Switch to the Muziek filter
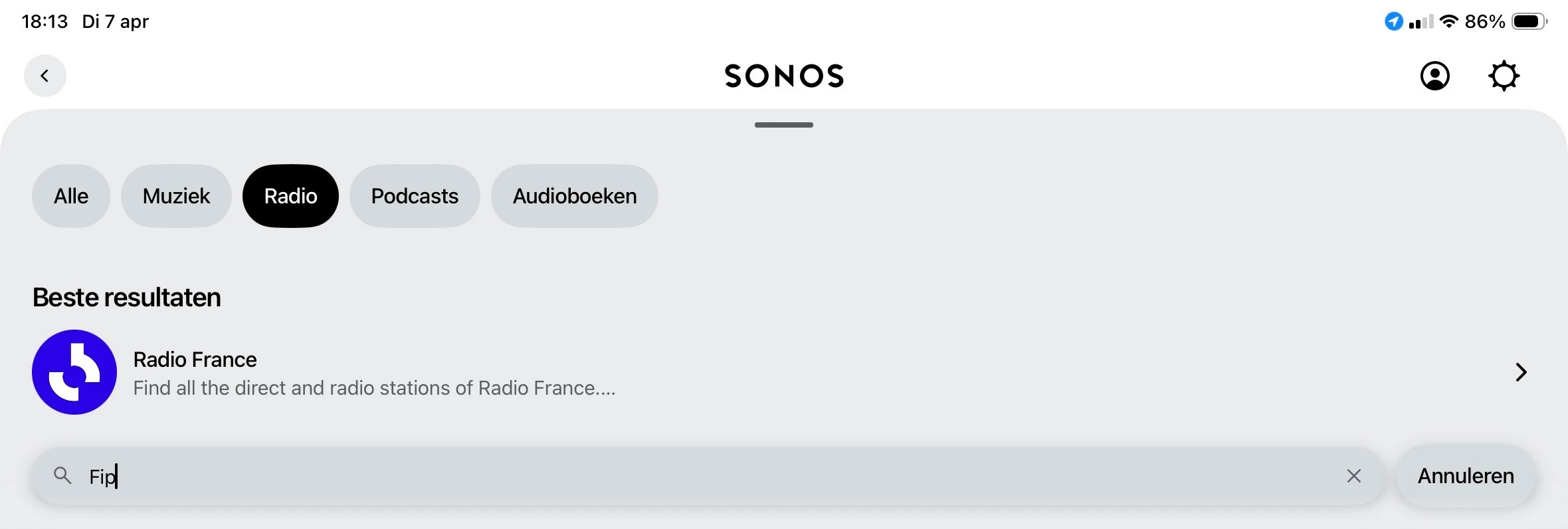1568x529 pixels. (176, 196)
